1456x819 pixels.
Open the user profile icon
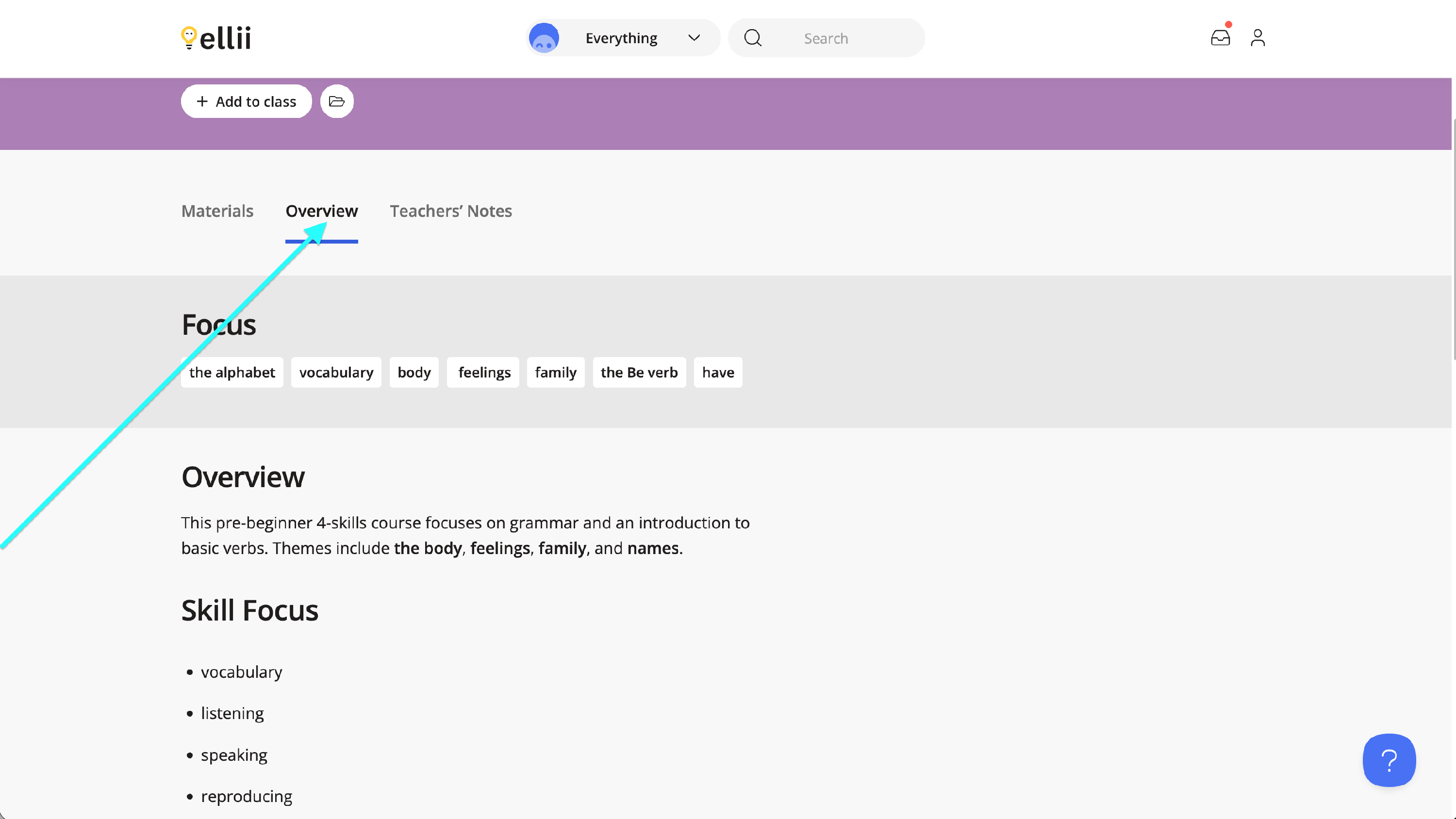pos(1257,38)
